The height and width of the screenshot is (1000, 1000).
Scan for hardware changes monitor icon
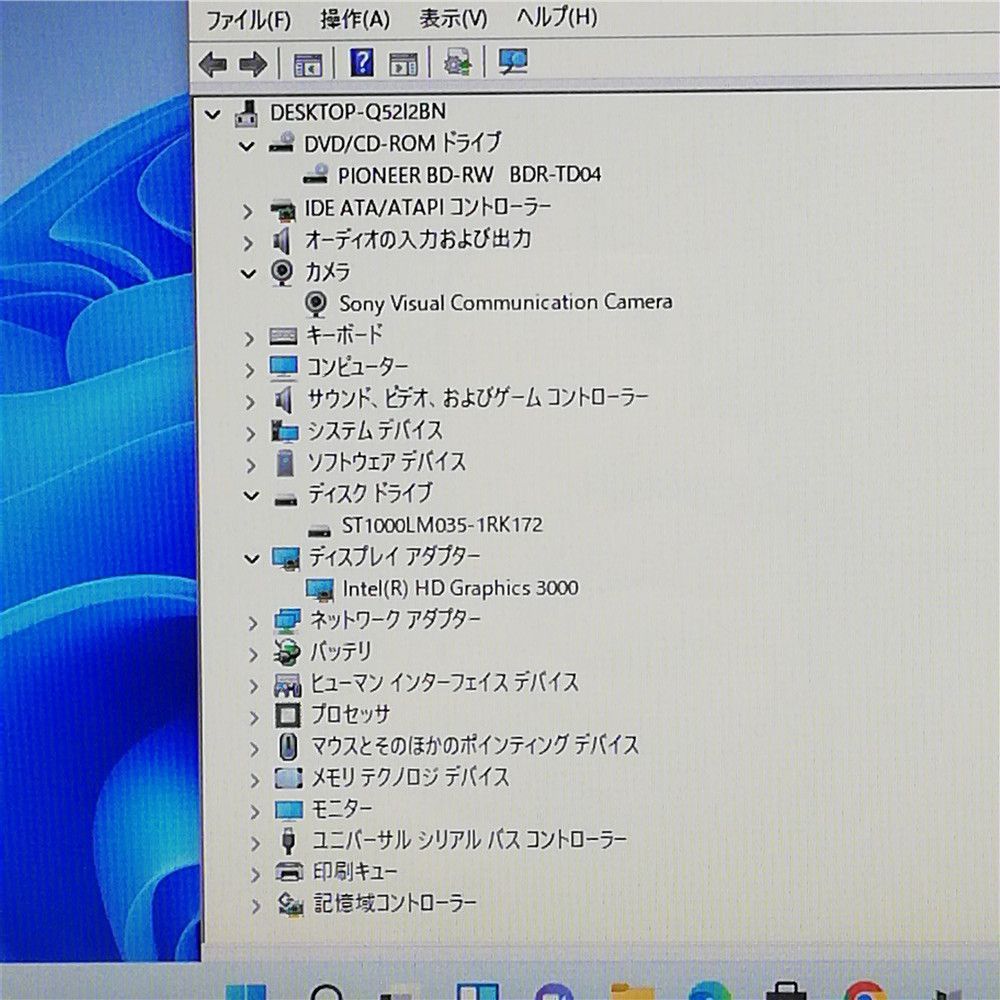tap(513, 62)
